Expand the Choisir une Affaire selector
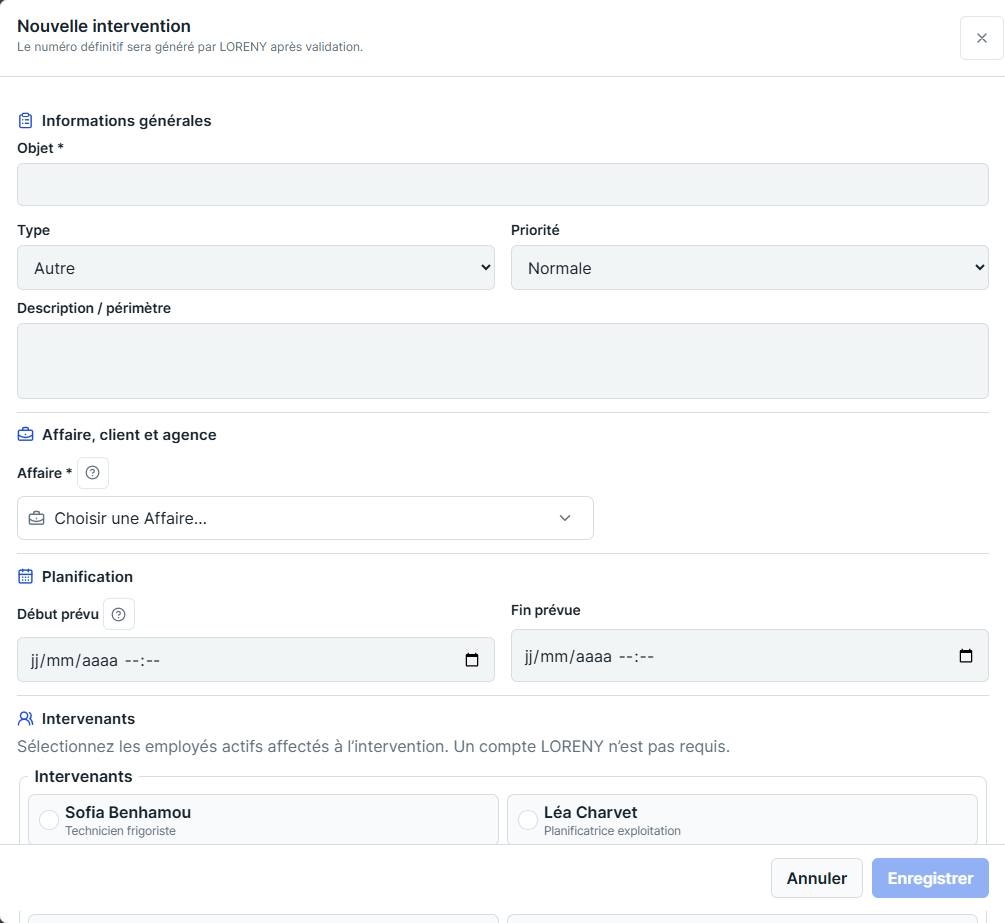Viewport: 1005px width, 923px height. click(x=305, y=518)
